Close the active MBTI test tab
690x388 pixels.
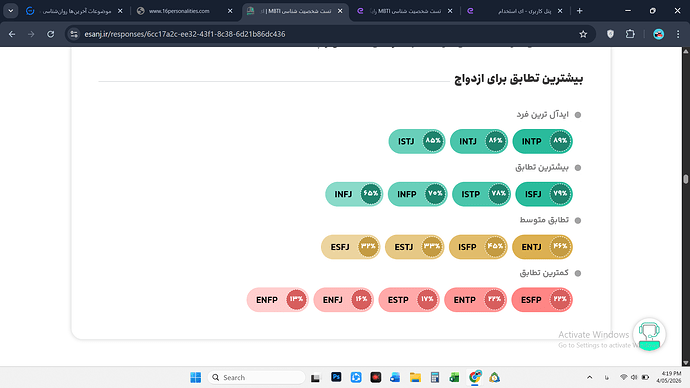(340, 11)
